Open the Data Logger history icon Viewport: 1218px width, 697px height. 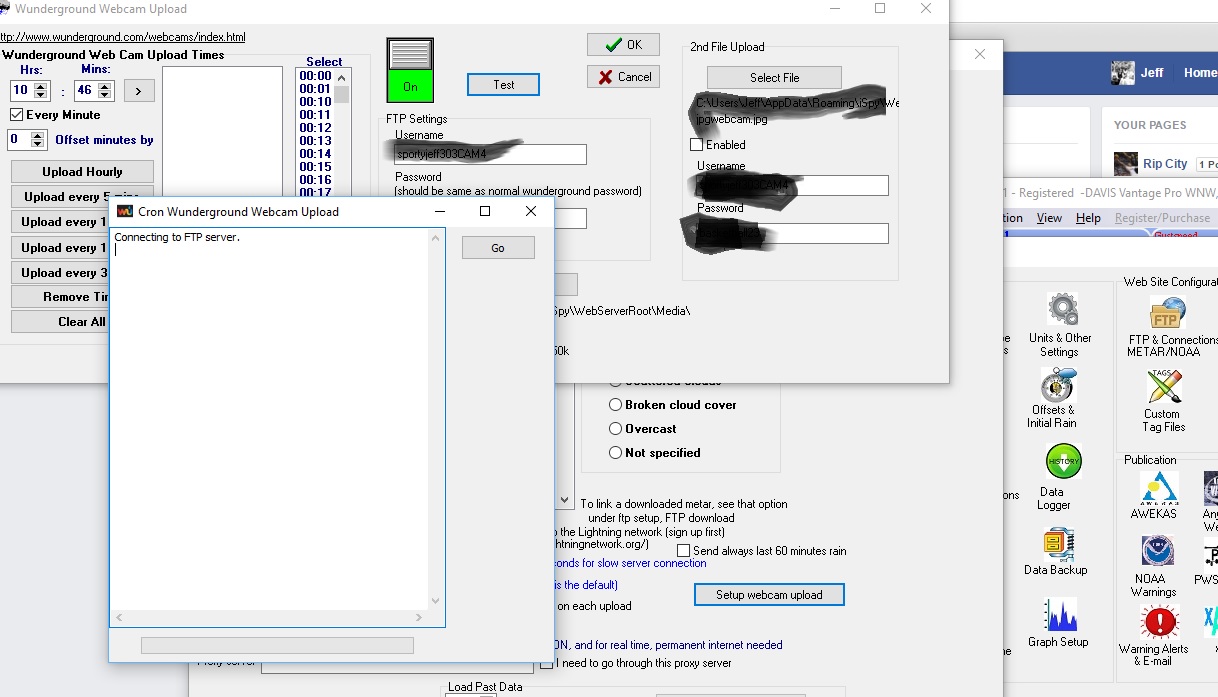tap(1062, 462)
